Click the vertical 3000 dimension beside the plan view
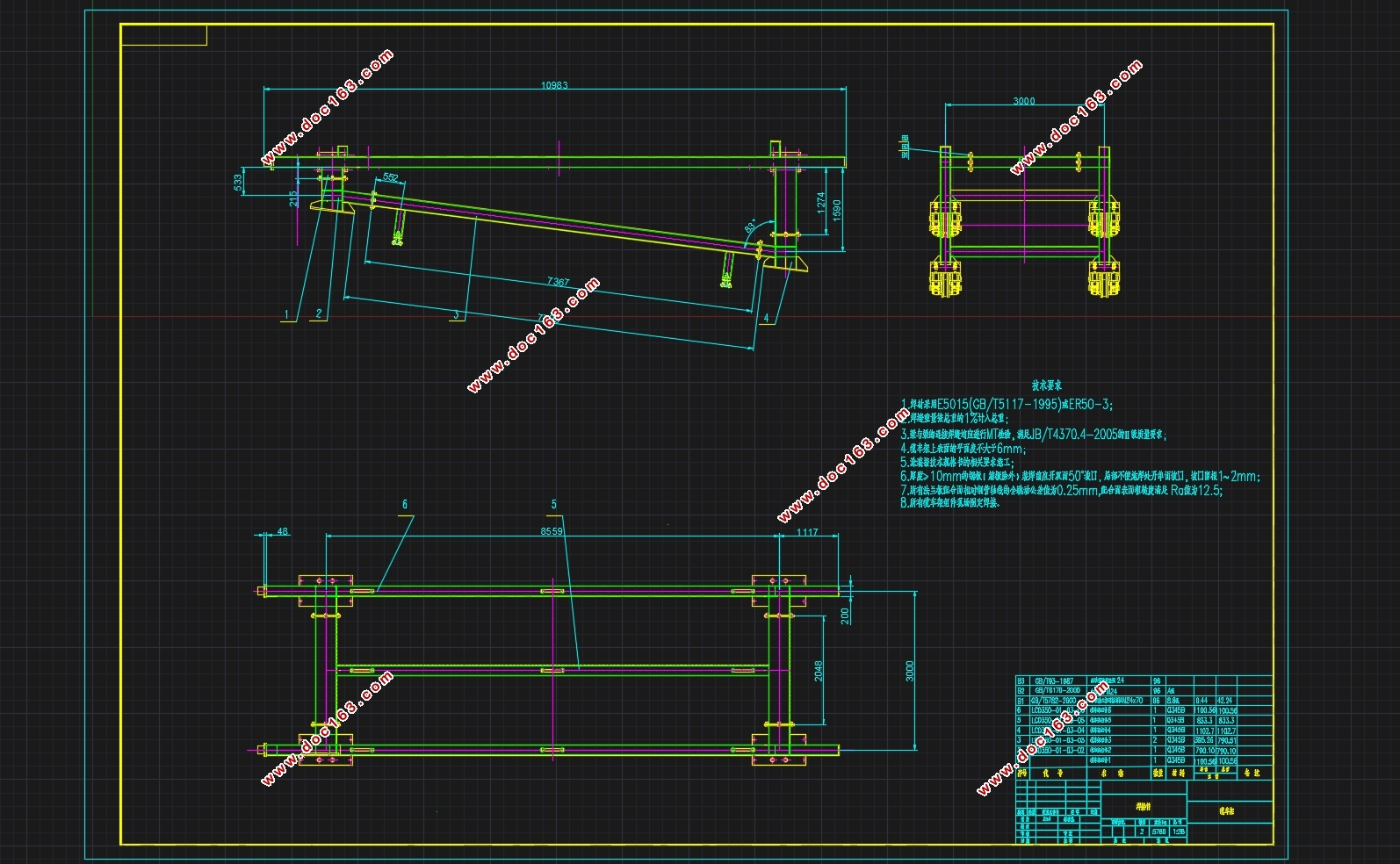This screenshot has width=1400, height=864. tap(910, 671)
